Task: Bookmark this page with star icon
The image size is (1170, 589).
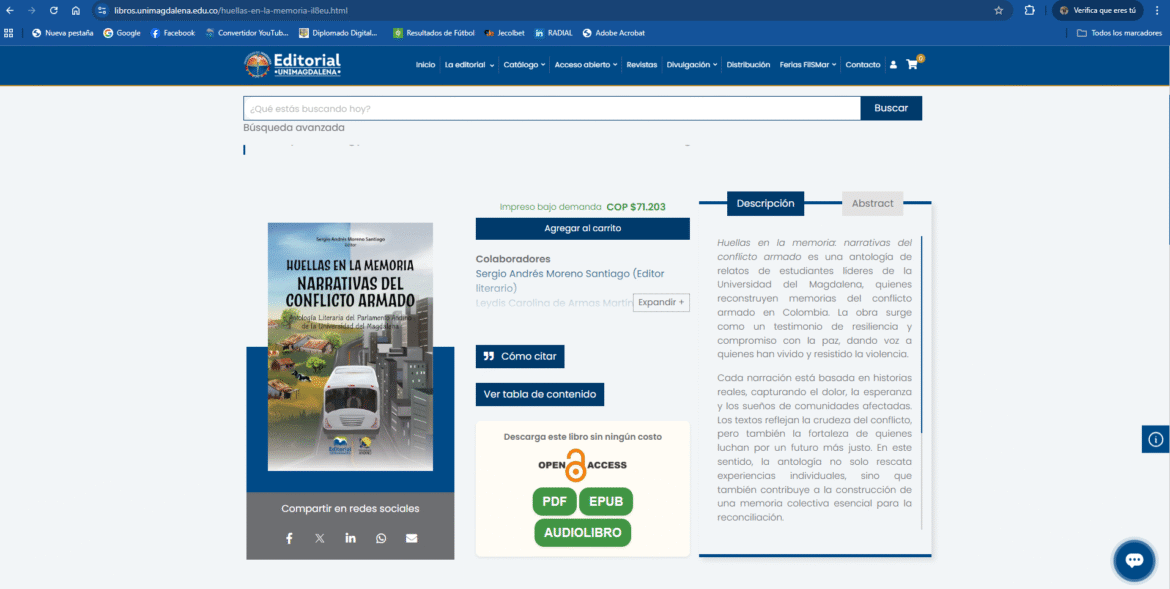Action: pos(998,10)
